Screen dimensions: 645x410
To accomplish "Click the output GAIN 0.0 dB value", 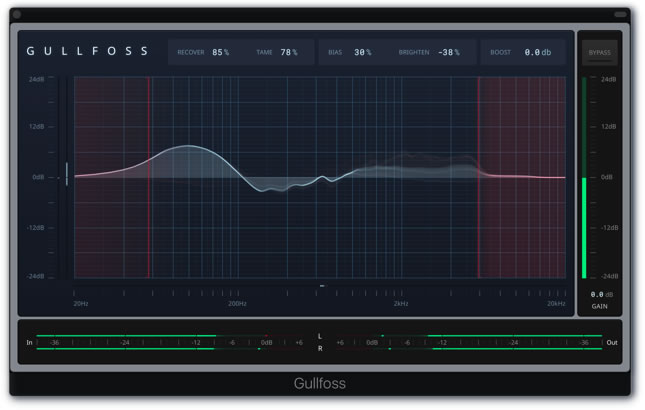I will [x=601, y=294].
